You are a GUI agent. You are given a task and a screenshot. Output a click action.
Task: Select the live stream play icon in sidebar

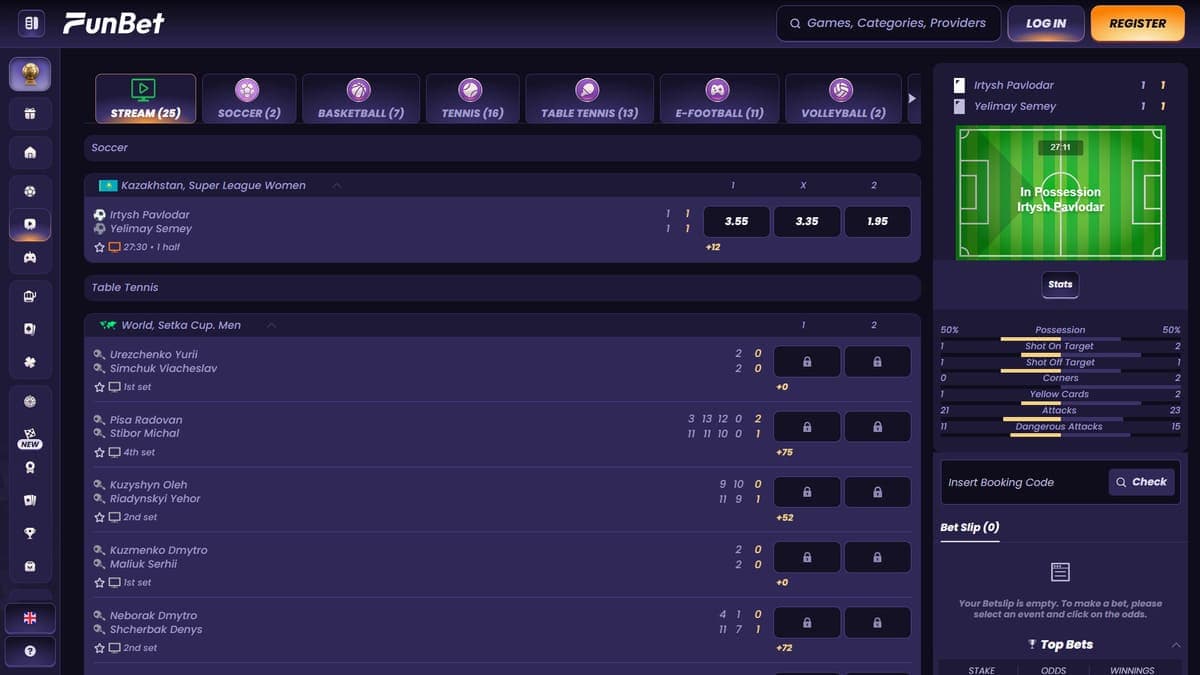(x=30, y=225)
